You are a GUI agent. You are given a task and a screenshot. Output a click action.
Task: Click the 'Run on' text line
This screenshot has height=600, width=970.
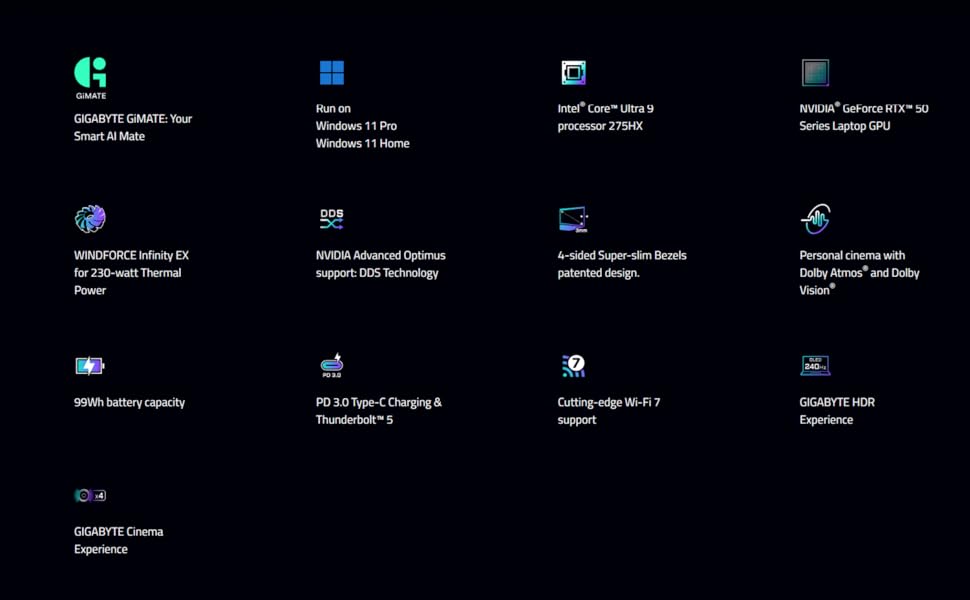pyautogui.click(x=333, y=108)
